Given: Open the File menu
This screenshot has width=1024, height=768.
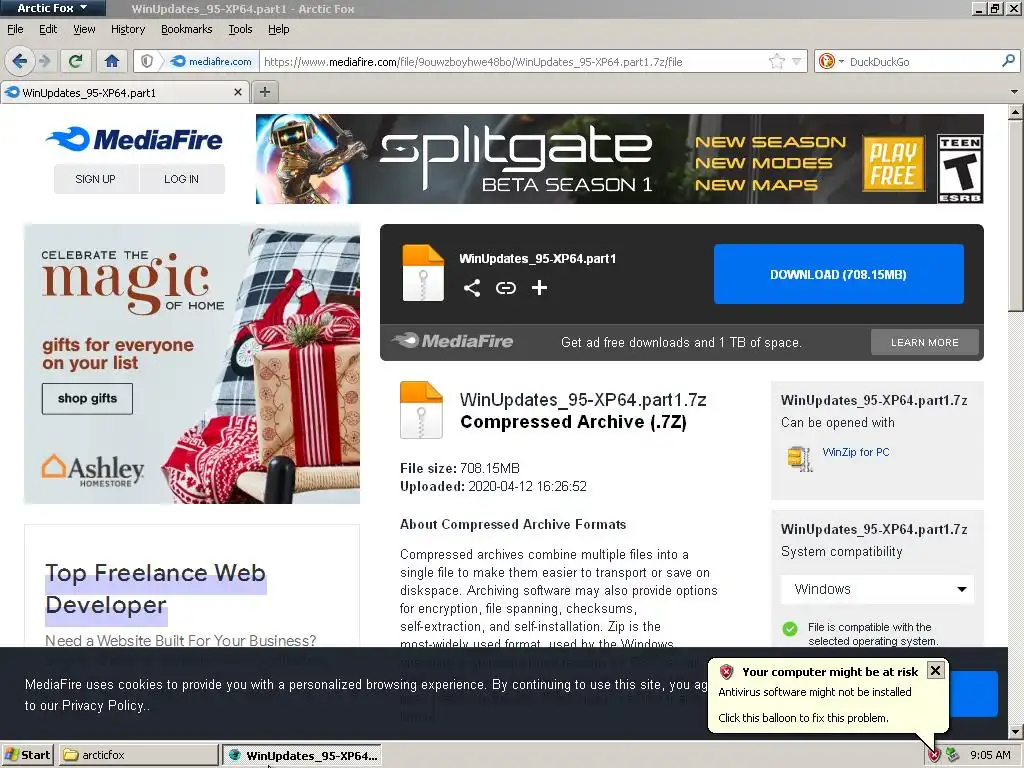Looking at the screenshot, I should click(x=15, y=29).
